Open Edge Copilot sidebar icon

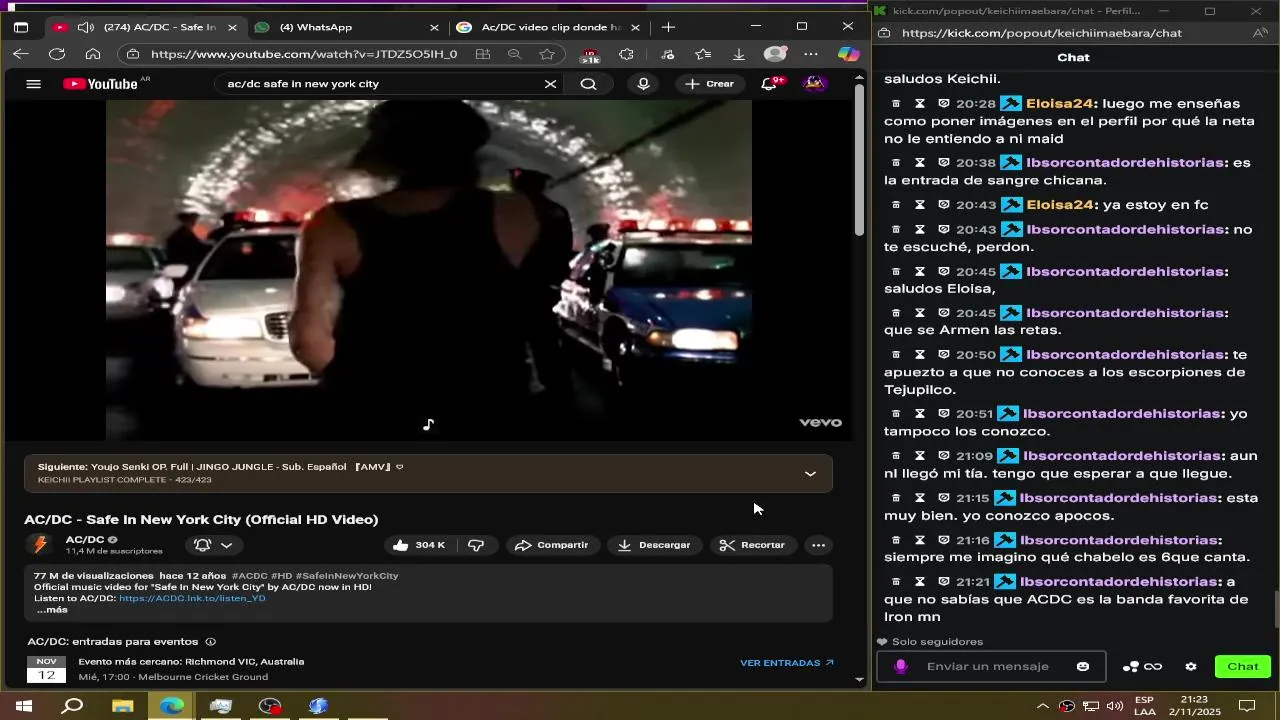[x=848, y=54]
